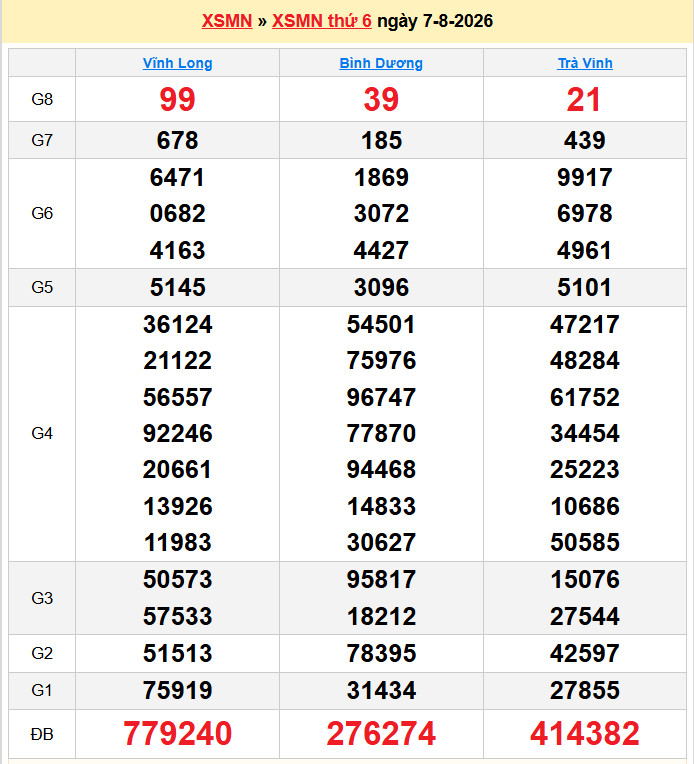Select G6 number 6978
This screenshot has height=764, width=694.
pyautogui.click(x=585, y=213)
